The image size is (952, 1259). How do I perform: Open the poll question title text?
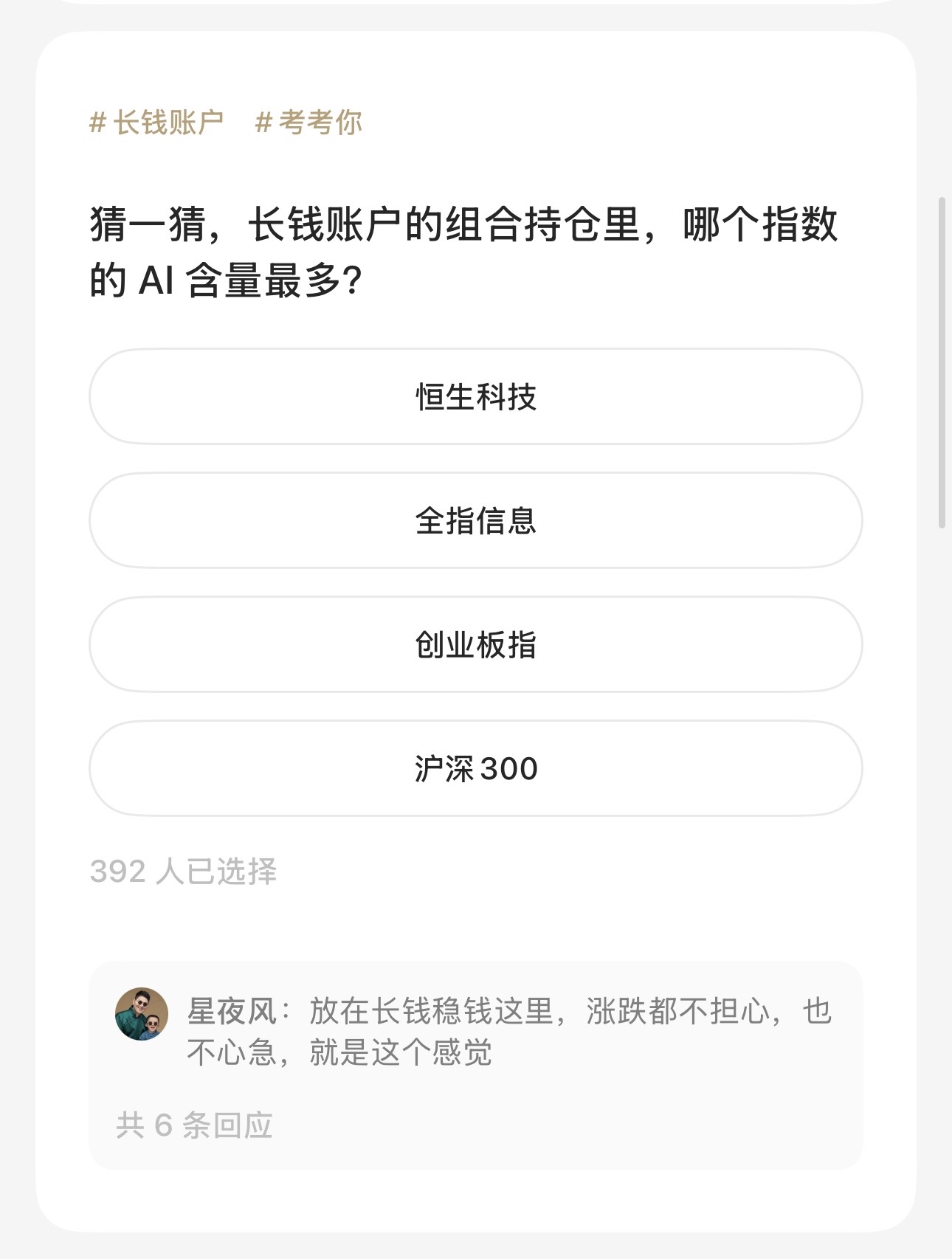(463, 252)
